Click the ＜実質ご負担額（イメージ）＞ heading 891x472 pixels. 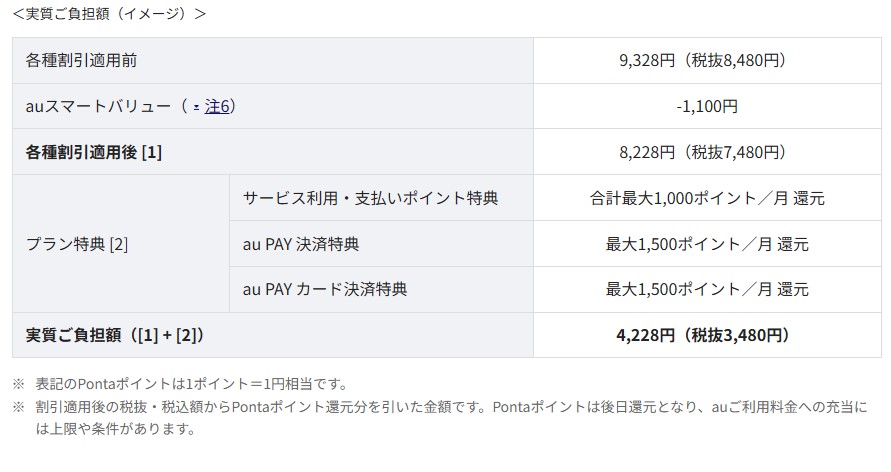[x=109, y=14]
